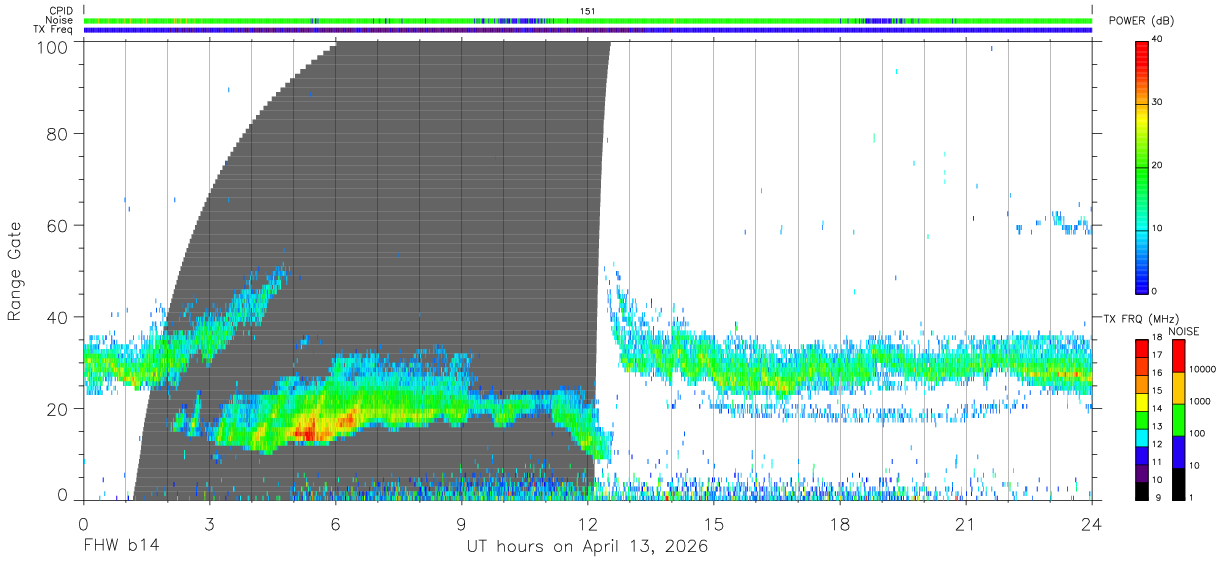Click the '60' tick on the Range Gate axis
The height and width of the screenshot is (567, 1228).
tap(56, 225)
